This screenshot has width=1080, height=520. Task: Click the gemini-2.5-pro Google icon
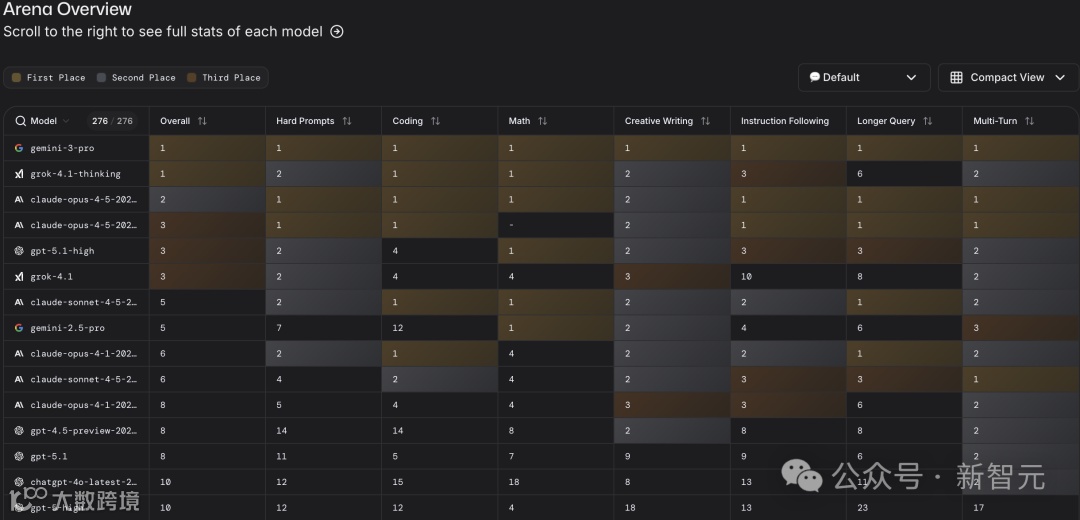pyautogui.click(x=19, y=328)
